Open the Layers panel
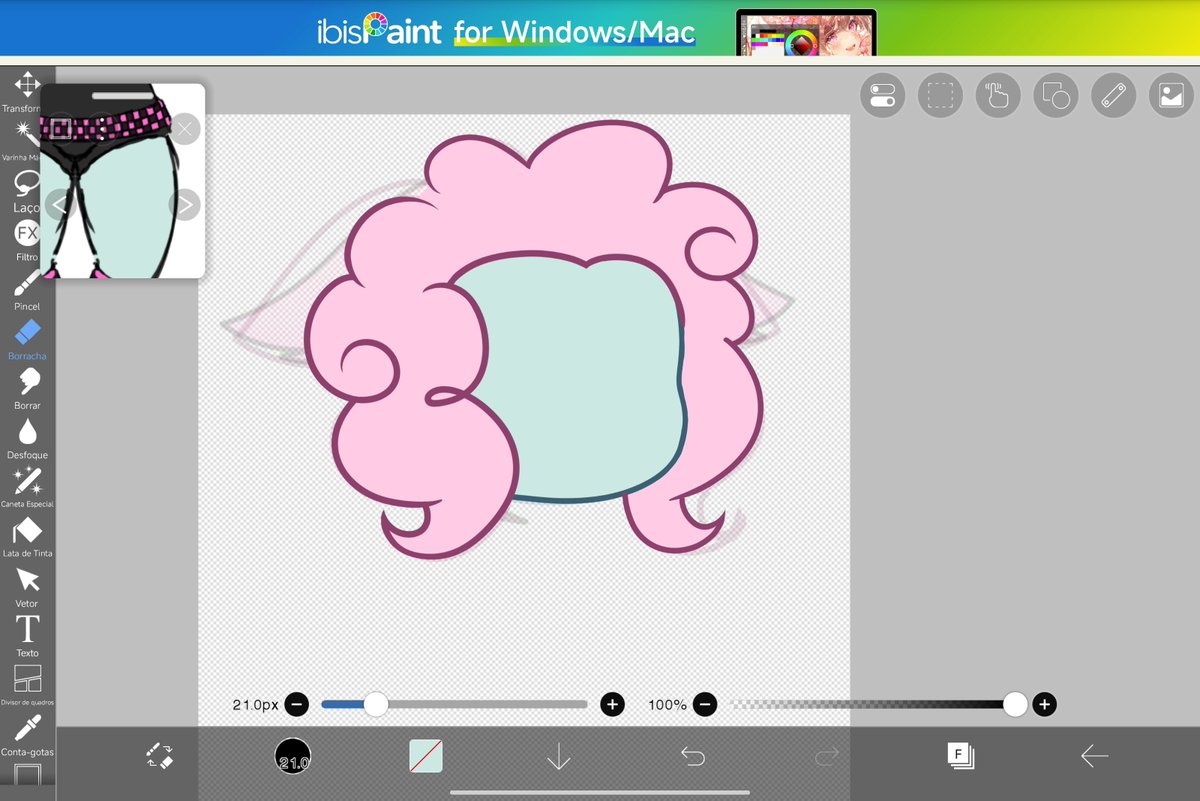 coord(961,756)
